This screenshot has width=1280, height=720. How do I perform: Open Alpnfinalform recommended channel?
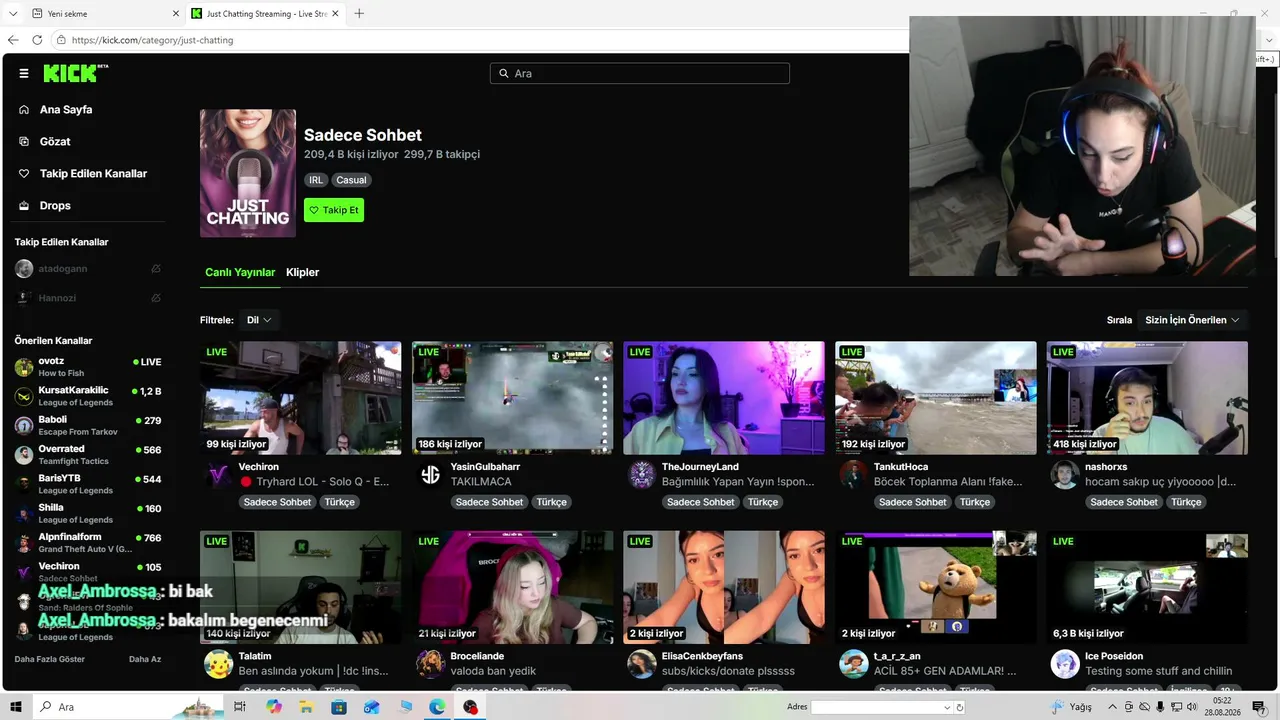[88, 542]
